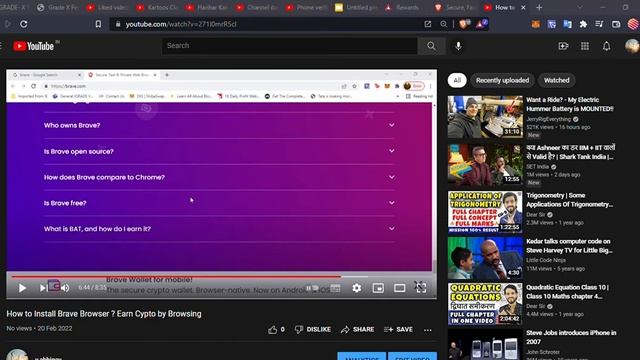Open Trigonometry Applications video thumbnail
The height and width of the screenshot is (360, 640).
[x=485, y=212]
